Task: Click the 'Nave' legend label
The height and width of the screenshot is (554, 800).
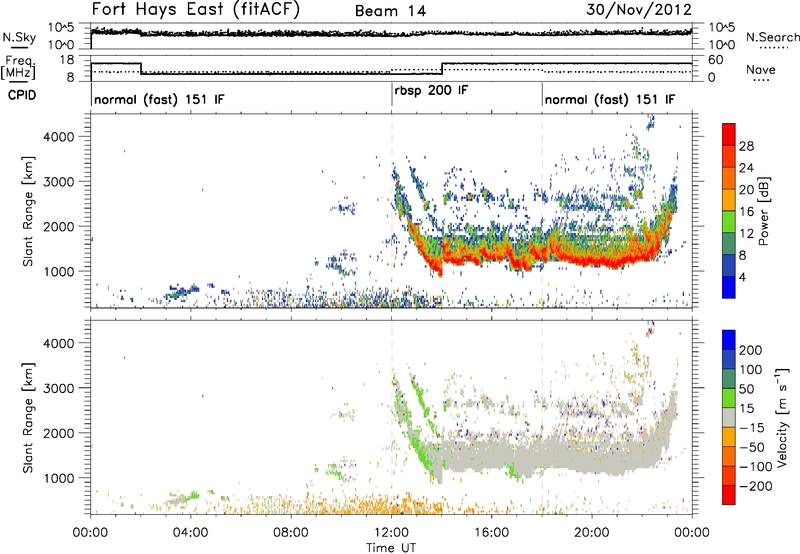Action: pos(761,69)
